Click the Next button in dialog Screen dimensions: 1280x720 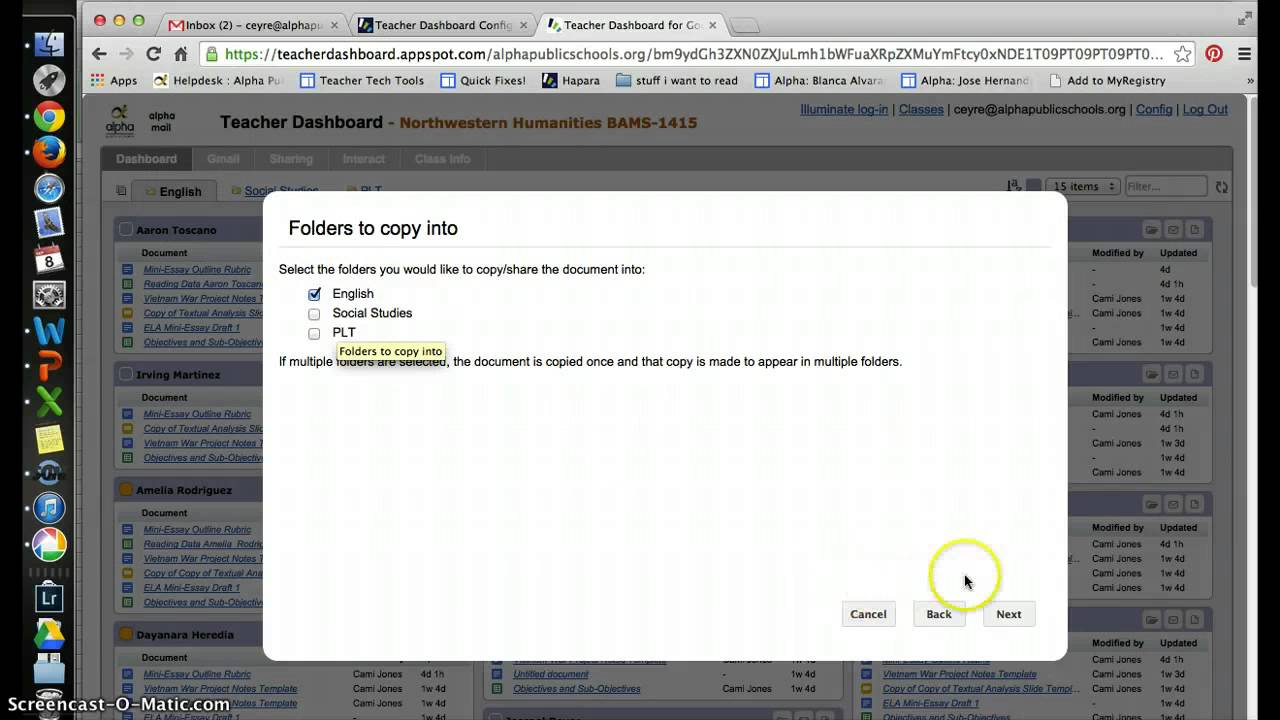(1009, 614)
